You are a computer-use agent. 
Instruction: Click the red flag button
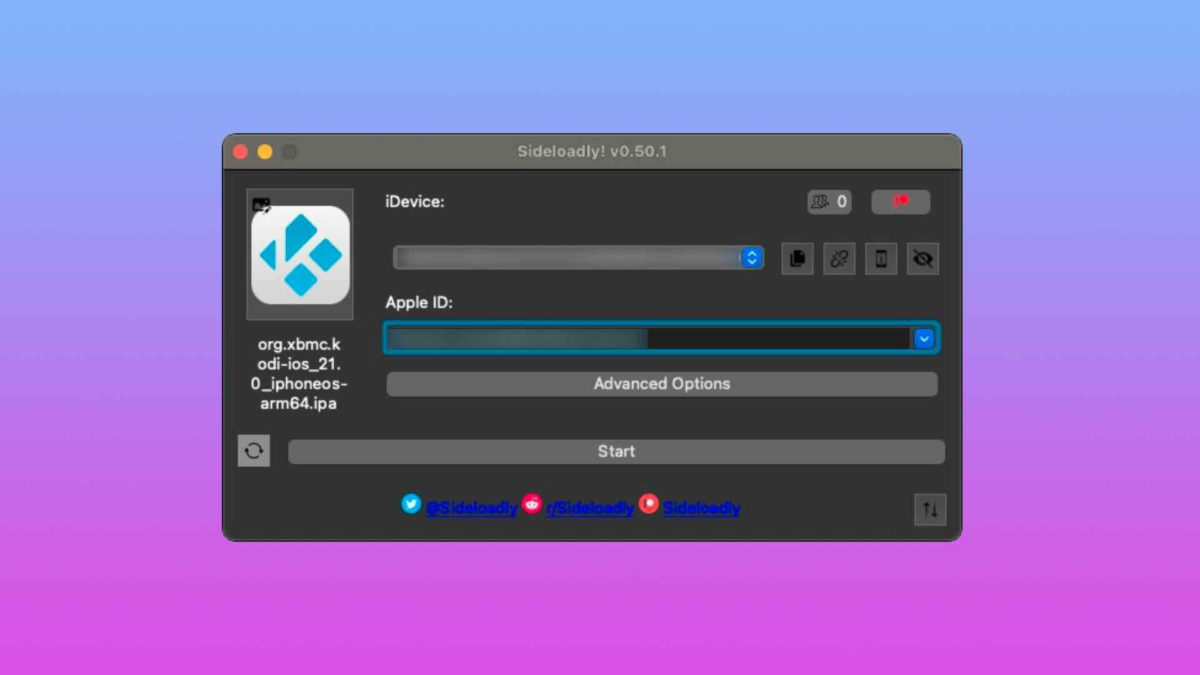pyautogui.click(x=900, y=202)
